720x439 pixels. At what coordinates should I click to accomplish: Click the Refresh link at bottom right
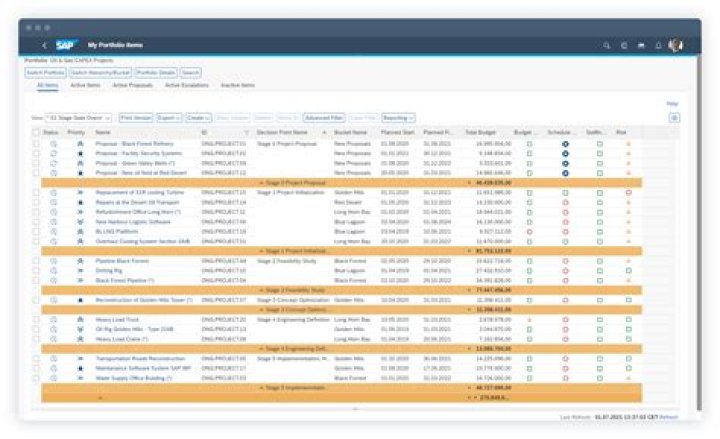tap(668, 416)
